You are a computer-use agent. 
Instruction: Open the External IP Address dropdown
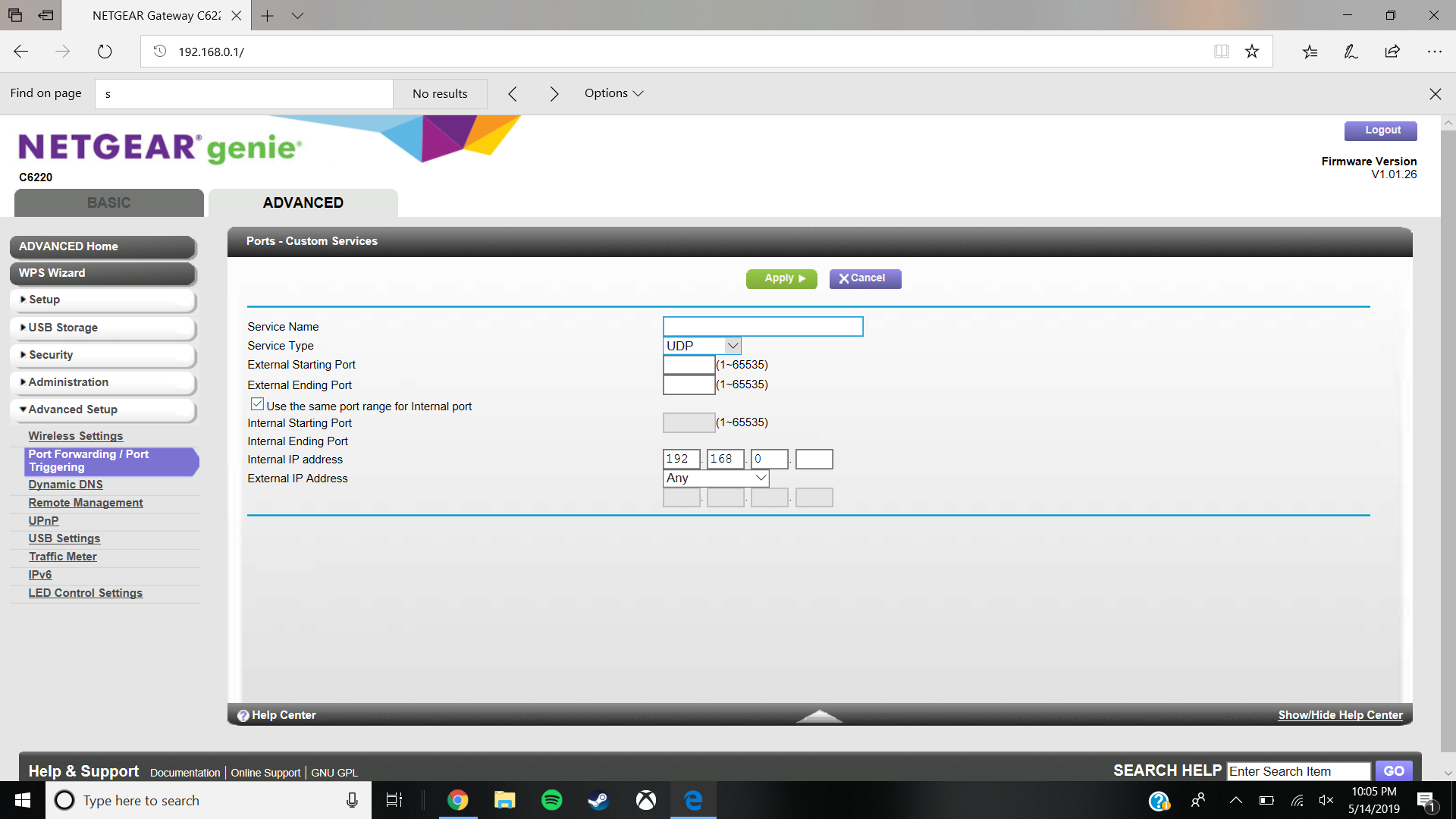[x=716, y=479]
